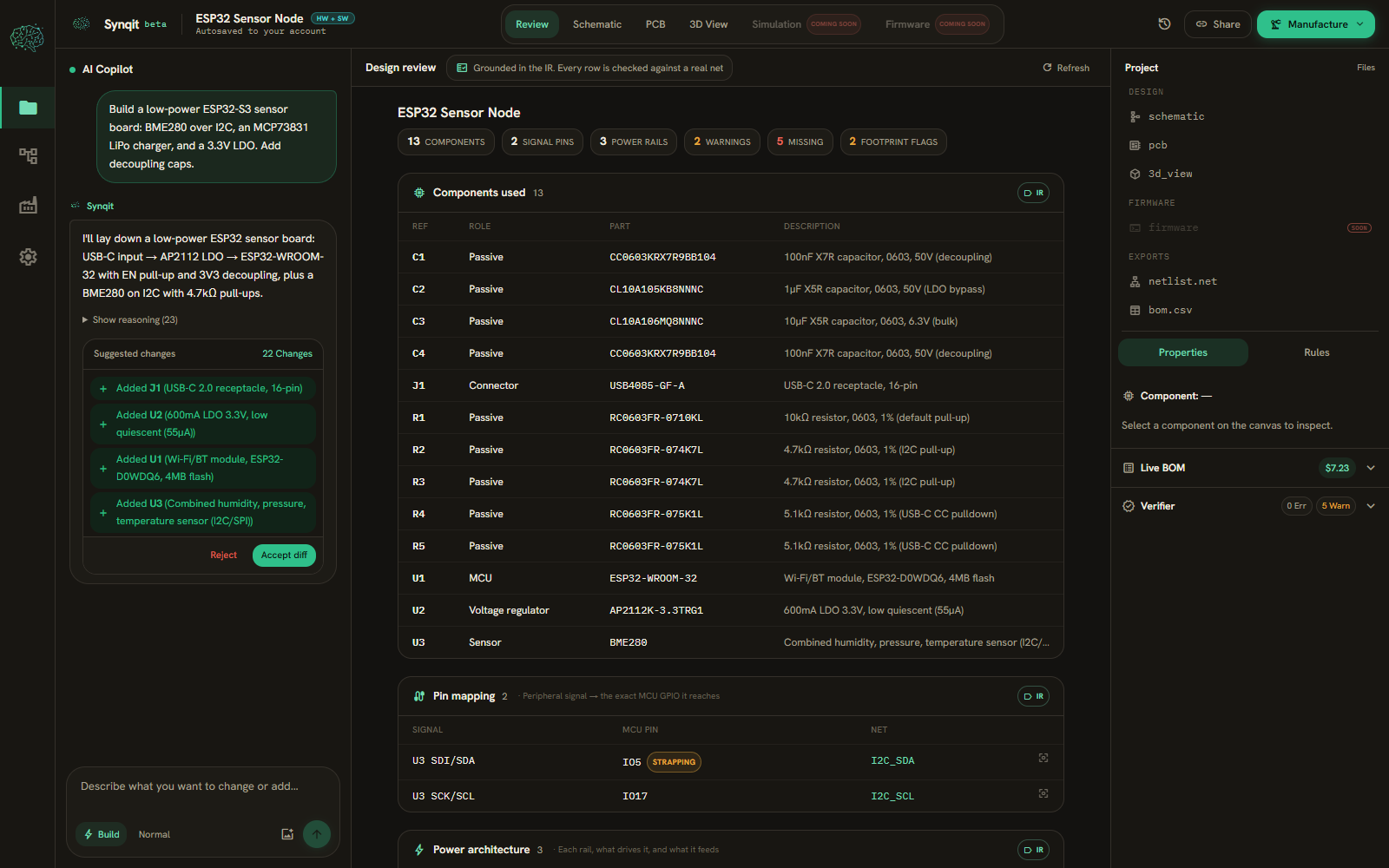
Task: Switch to the PCB tab
Action: [655, 24]
